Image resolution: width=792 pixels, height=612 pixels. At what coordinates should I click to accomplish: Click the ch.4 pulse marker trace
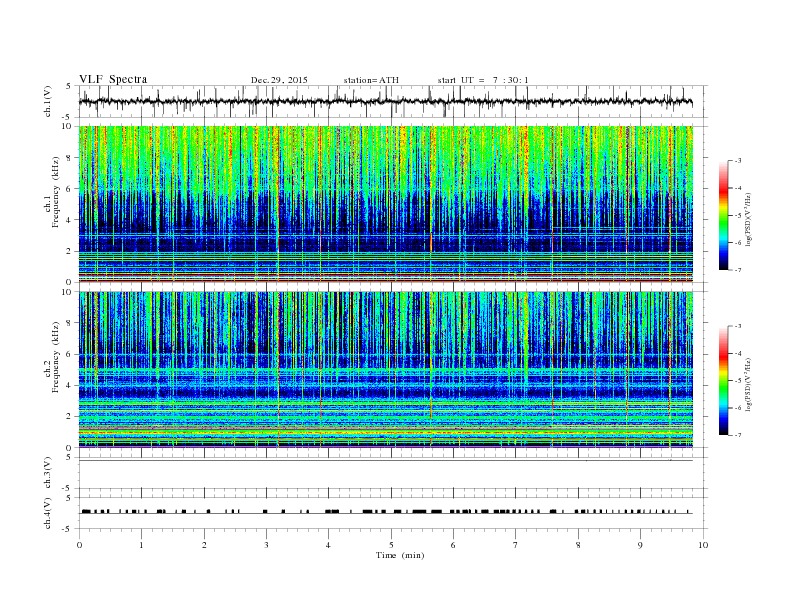click(x=386, y=512)
